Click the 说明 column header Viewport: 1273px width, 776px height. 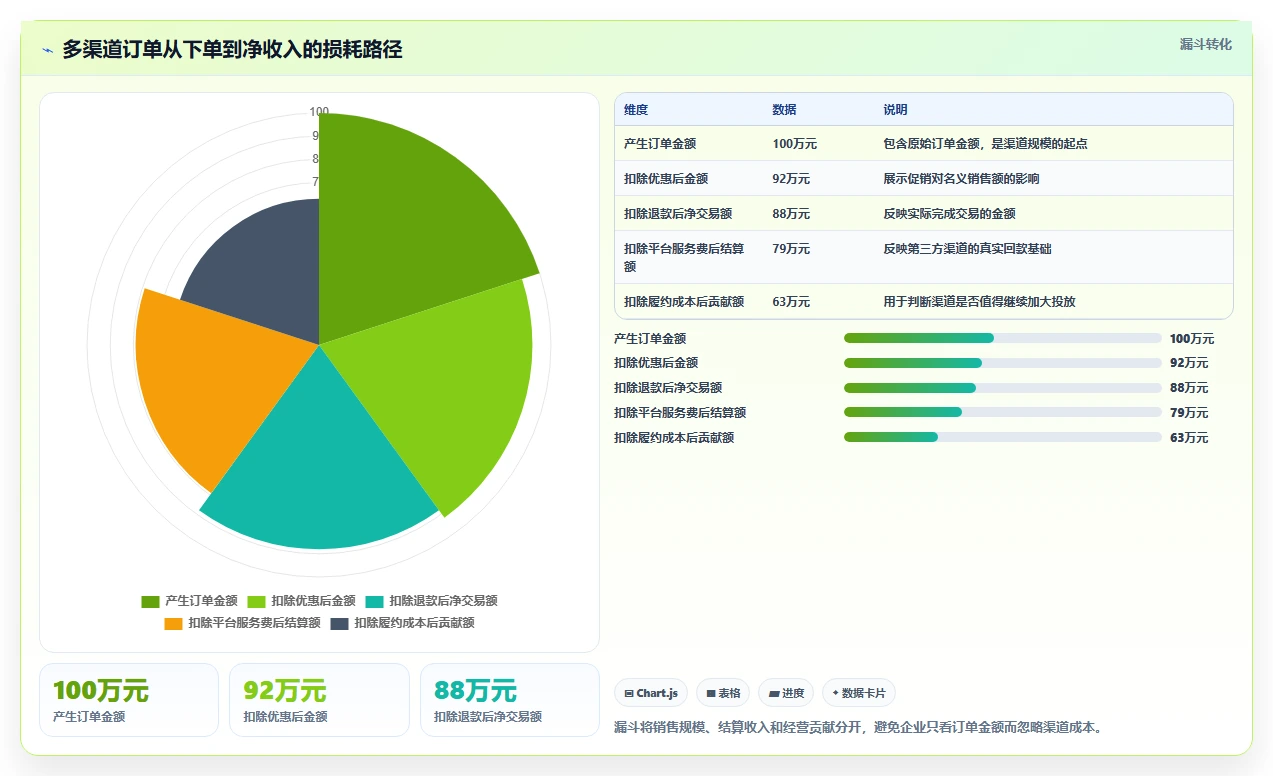pyautogui.click(x=895, y=110)
